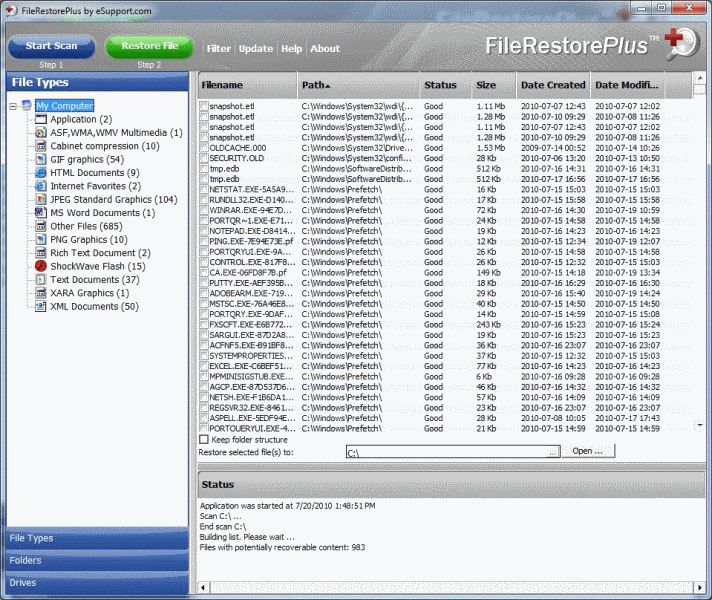
Task: Collapse the My Computer tree node
Action: (x=13, y=106)
